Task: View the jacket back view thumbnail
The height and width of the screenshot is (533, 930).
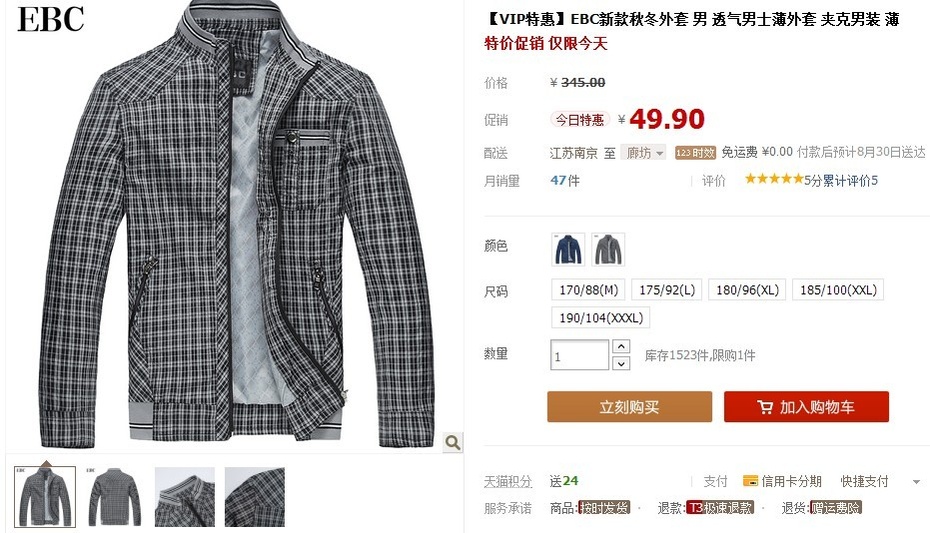Action: (x=115, y=497)
